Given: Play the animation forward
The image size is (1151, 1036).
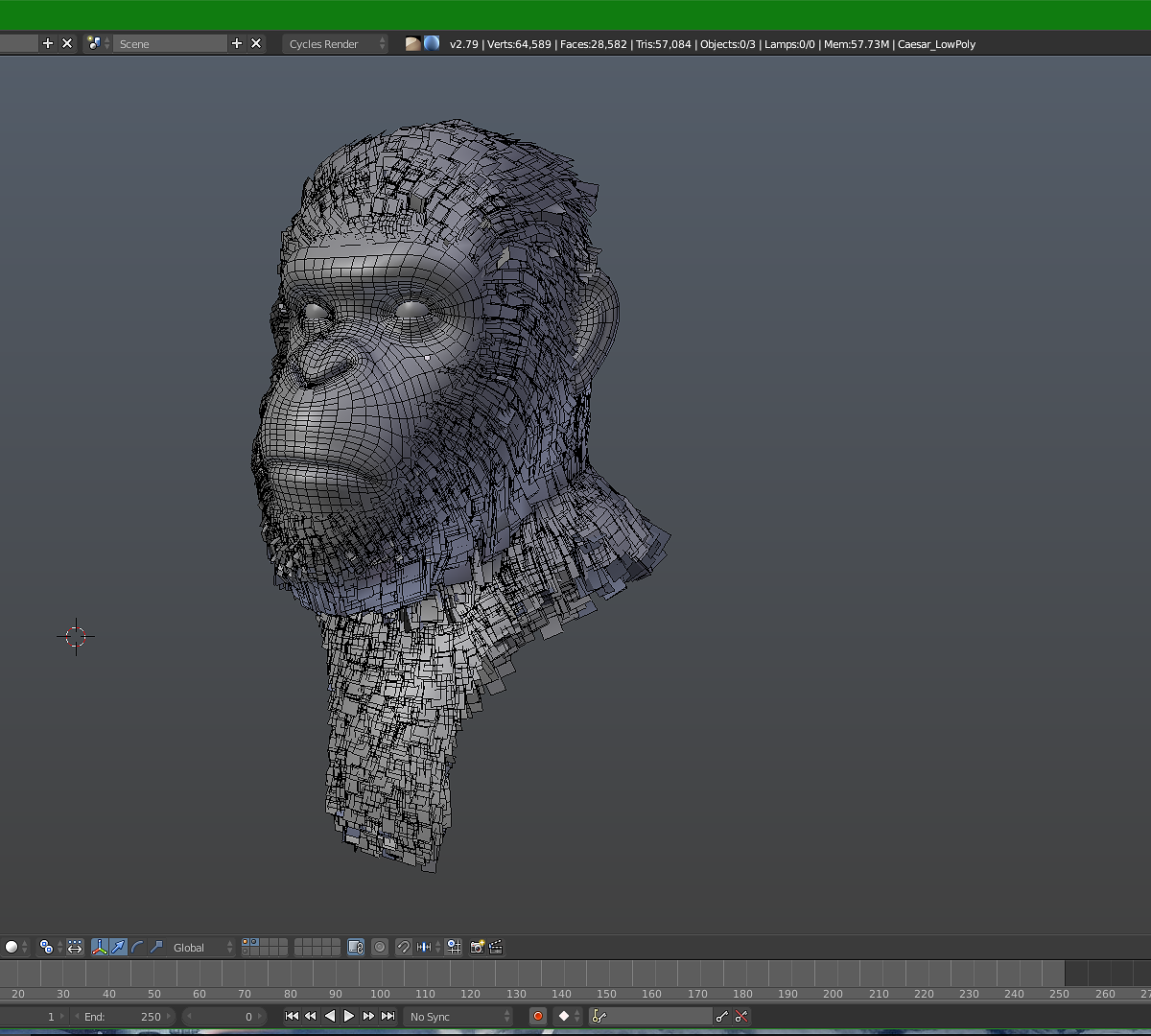Looking at the screenshot, I should 349,1016.
